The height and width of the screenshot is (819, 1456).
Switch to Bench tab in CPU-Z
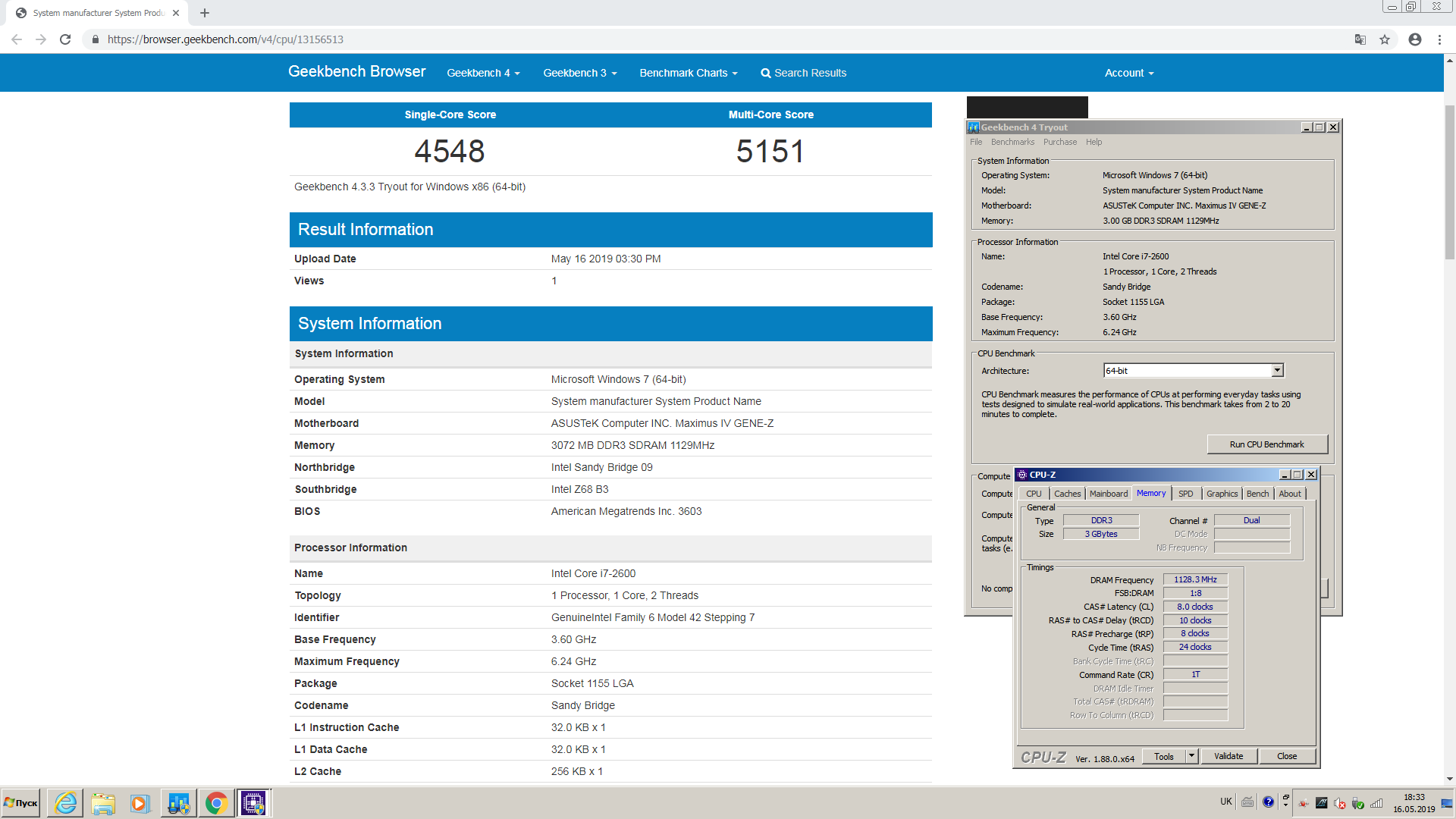point(1257,494)
